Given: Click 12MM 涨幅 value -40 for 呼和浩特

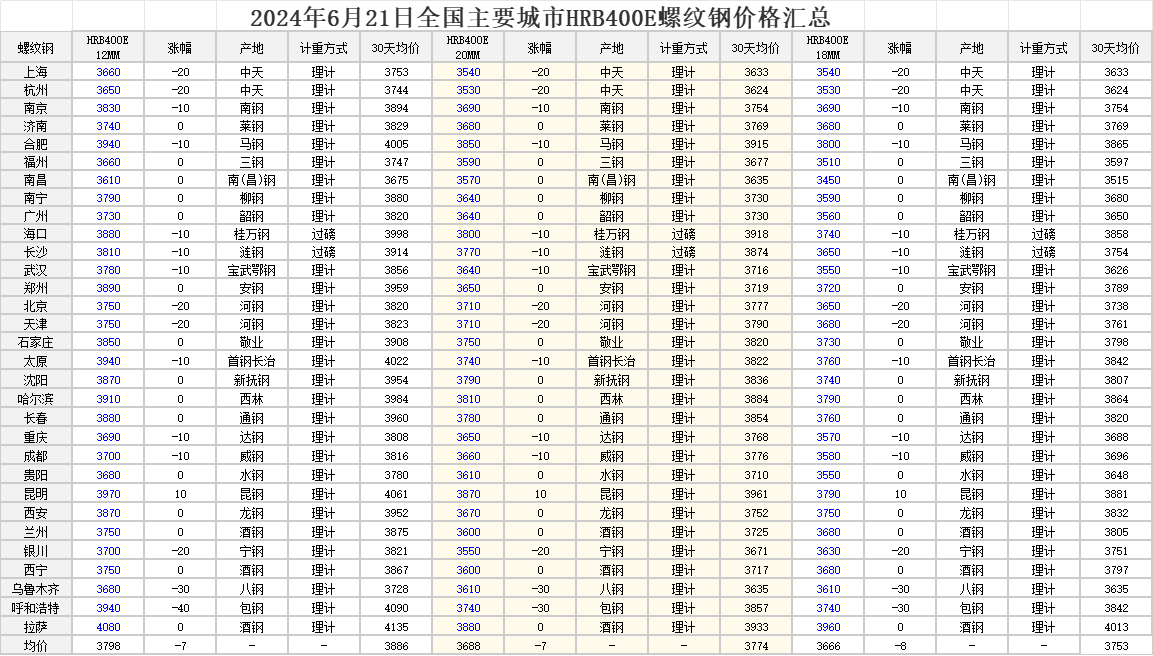Looking at the screenshot, I should [x=180, y=608].
